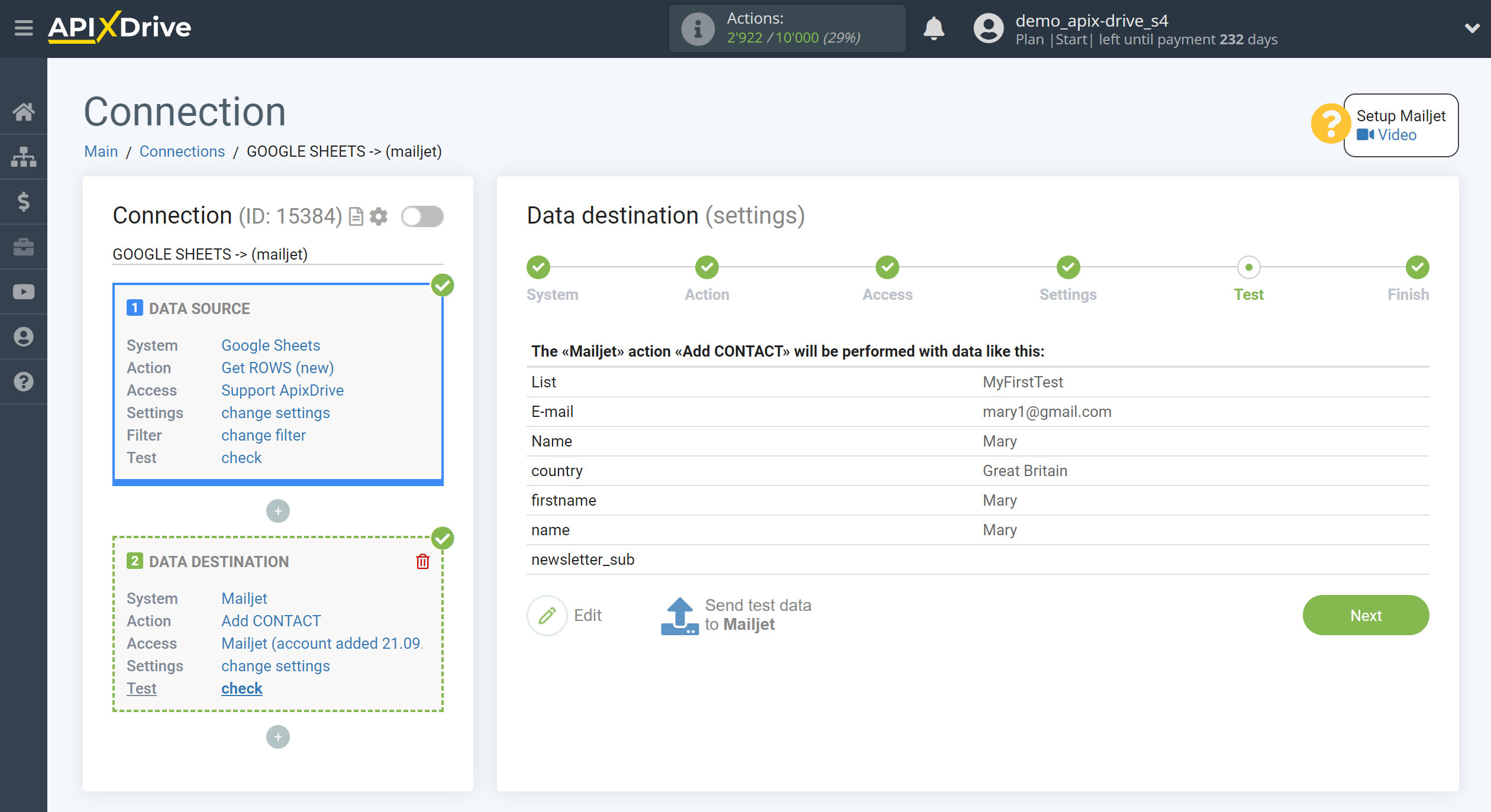Viewport: 1491px width, 812px height.
Task: Go to the Access step
Action: tap(887, 267)
